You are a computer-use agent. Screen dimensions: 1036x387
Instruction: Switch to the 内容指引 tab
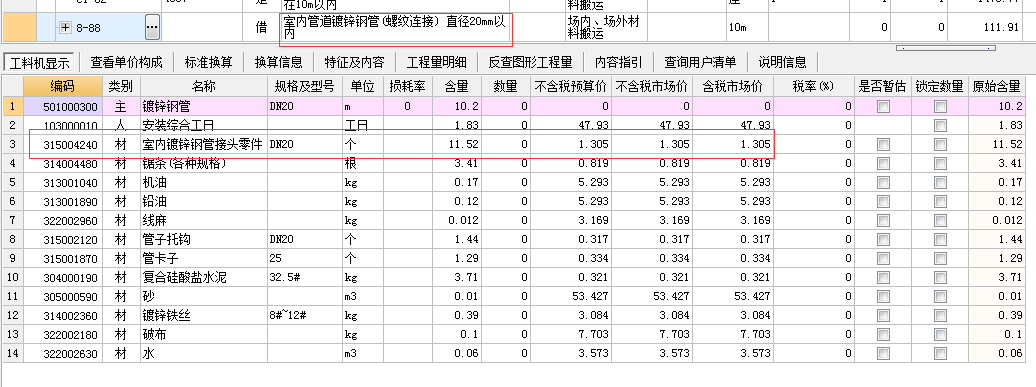(x=618, y=62)
